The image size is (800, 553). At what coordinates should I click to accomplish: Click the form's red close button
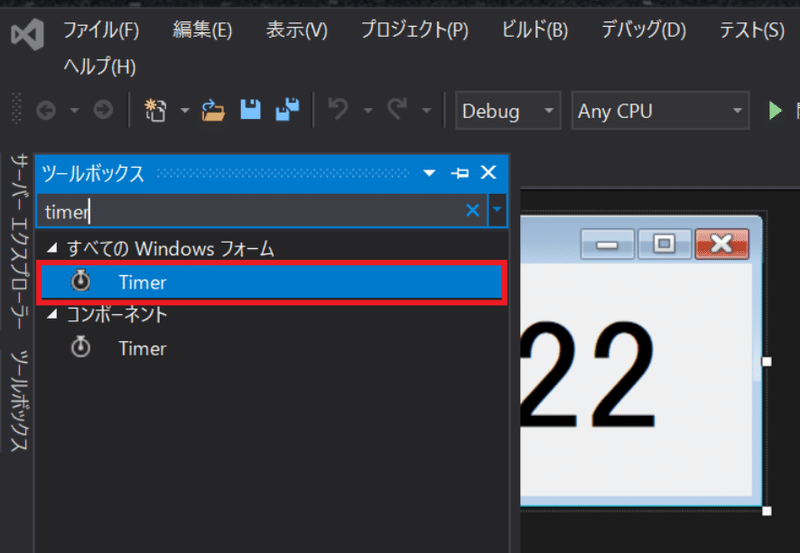pyautogui.click(x=722, y=244)
